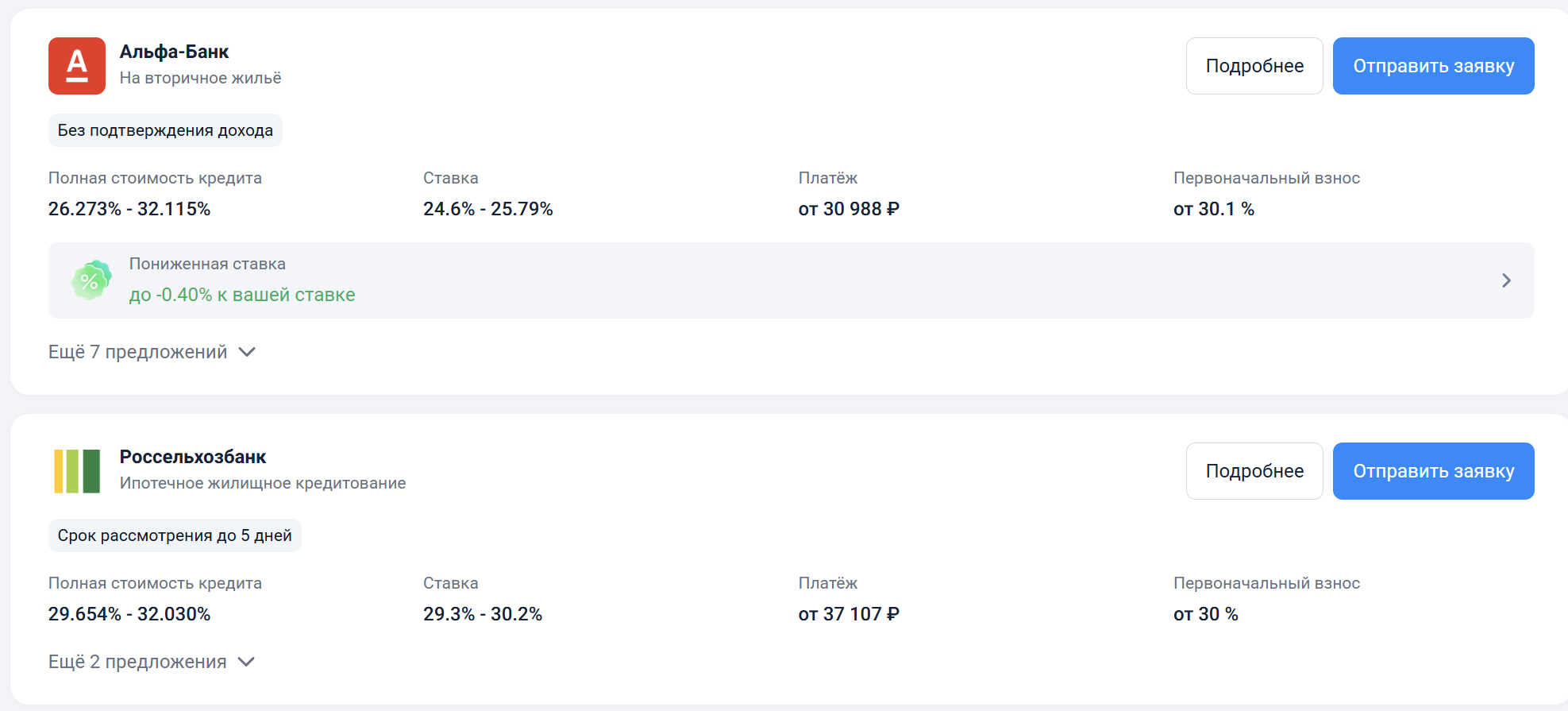Click "На вторичное жильё" product subtitle

click(x=200, y=78)
